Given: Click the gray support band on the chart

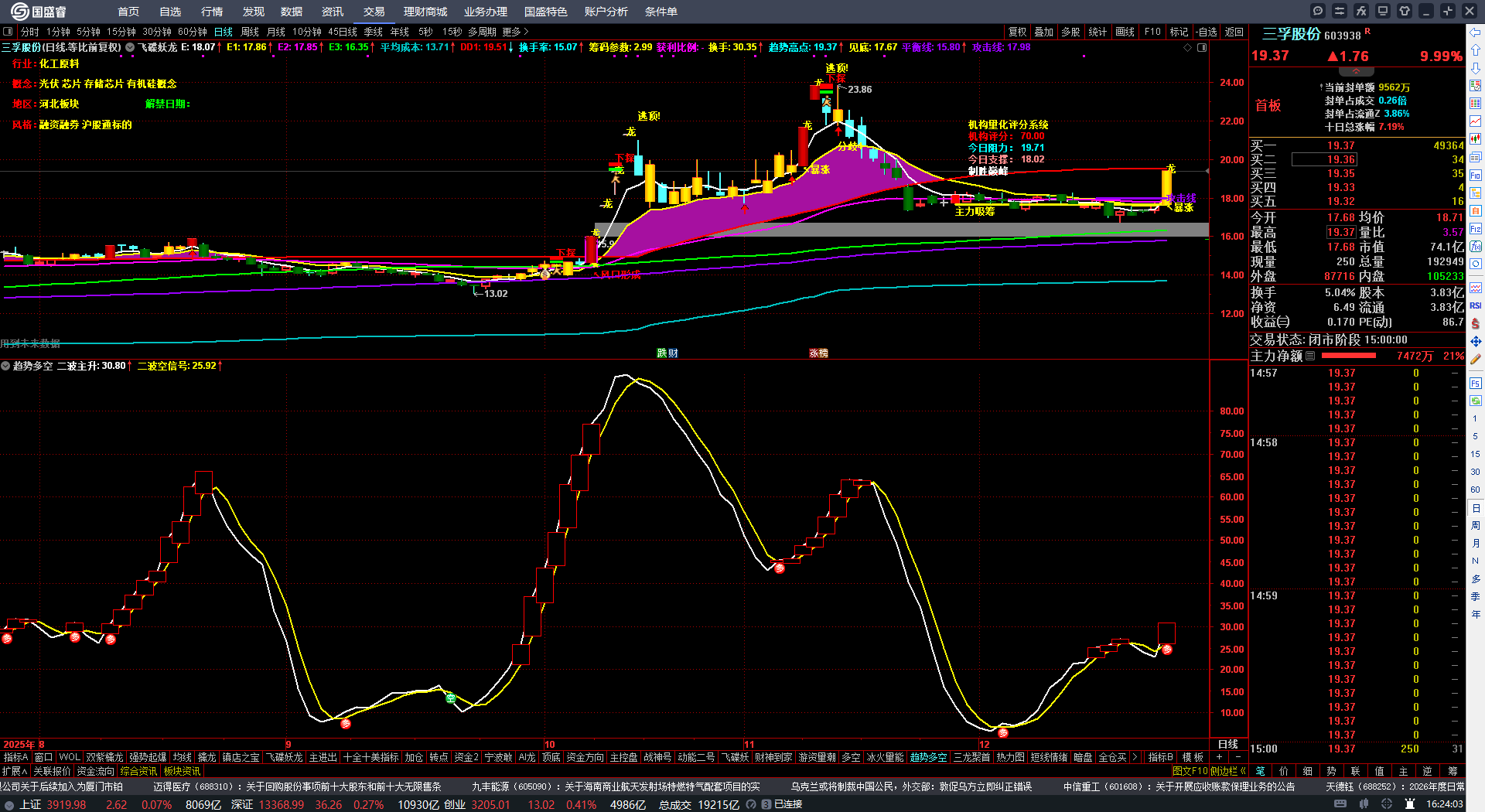Looking at the screenshot, I should (901, 230).
